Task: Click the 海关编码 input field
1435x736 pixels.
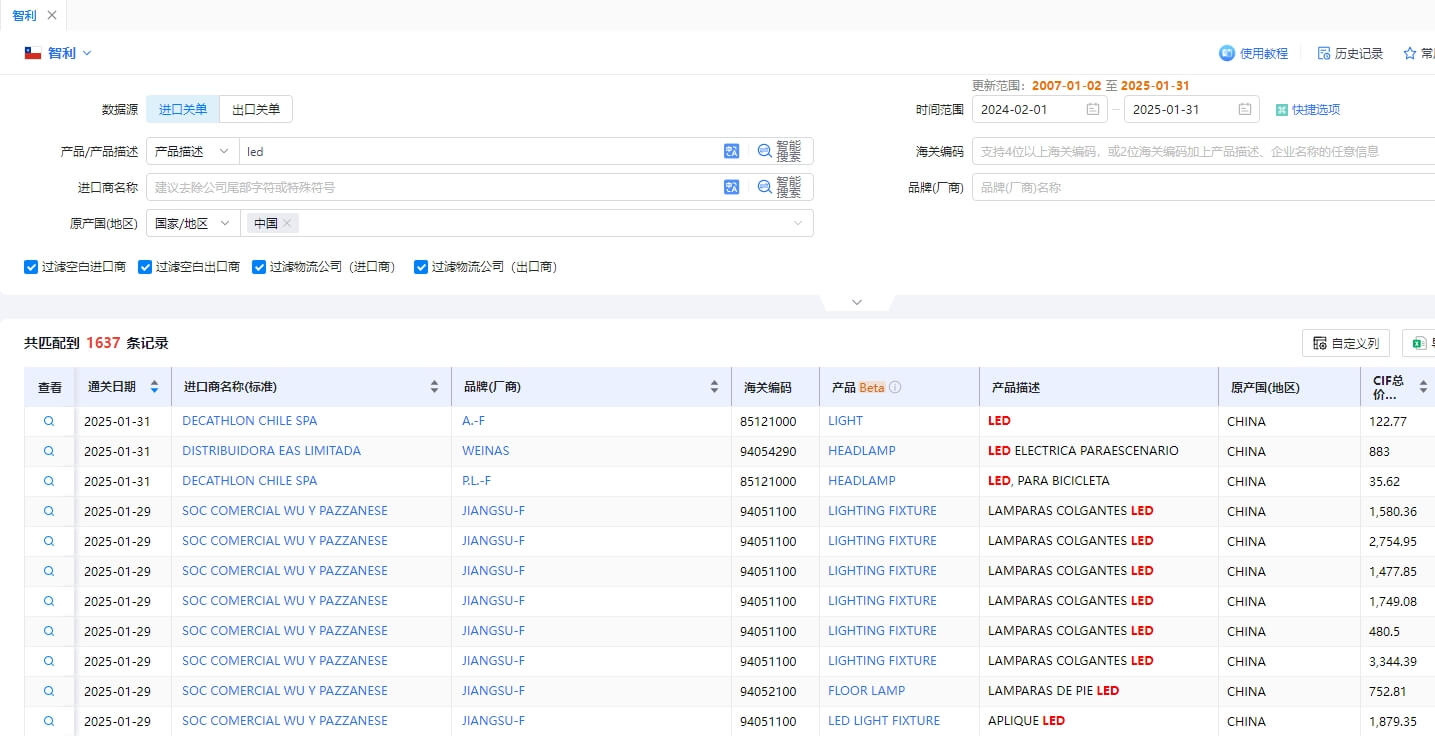Action: [x=1203, y=151]
